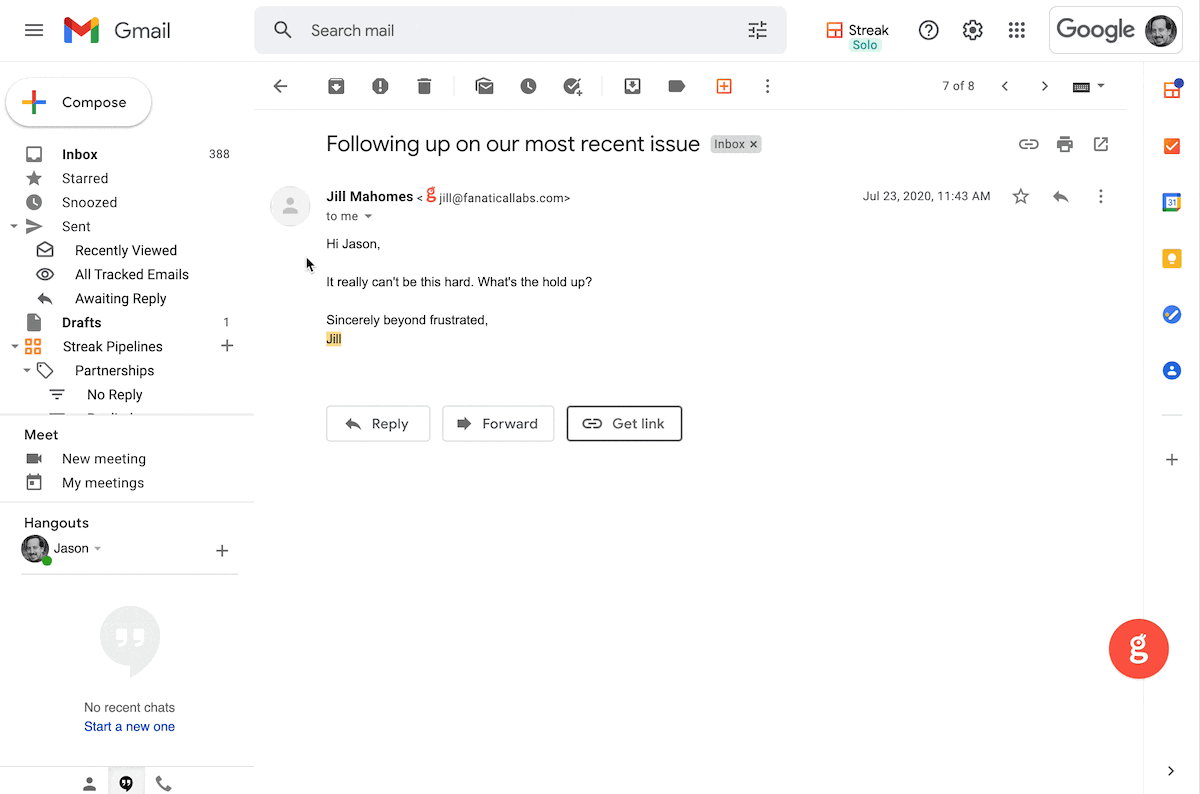
Task: Open Streak Pipelines
Action: (112, 346)
